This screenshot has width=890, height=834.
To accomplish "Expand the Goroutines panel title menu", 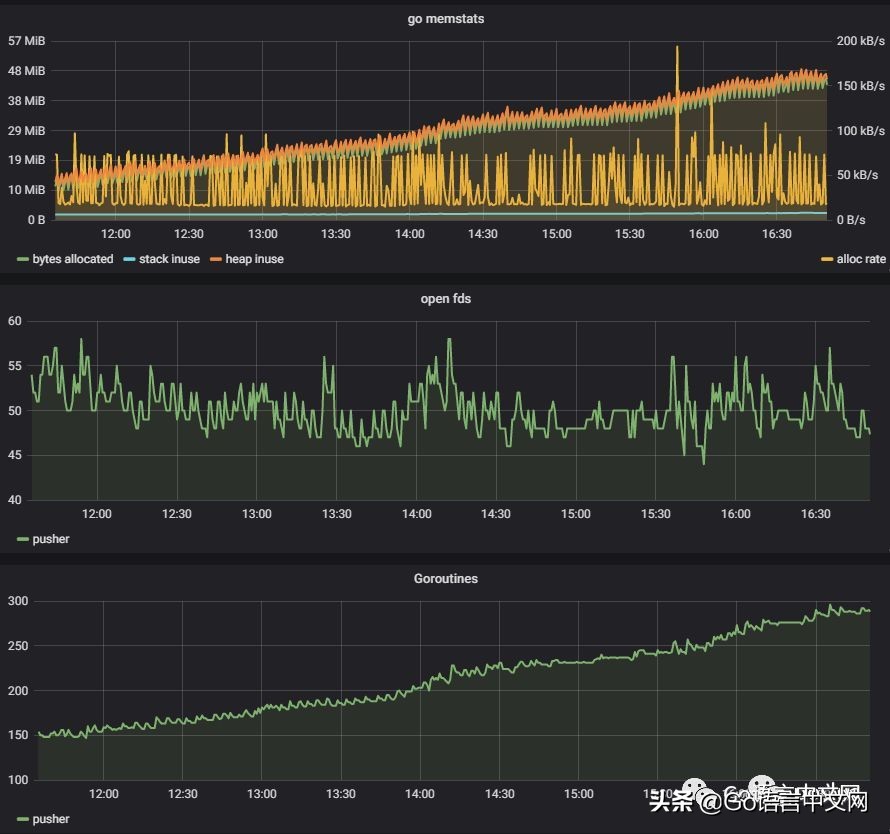I will [x=445, y=579].
